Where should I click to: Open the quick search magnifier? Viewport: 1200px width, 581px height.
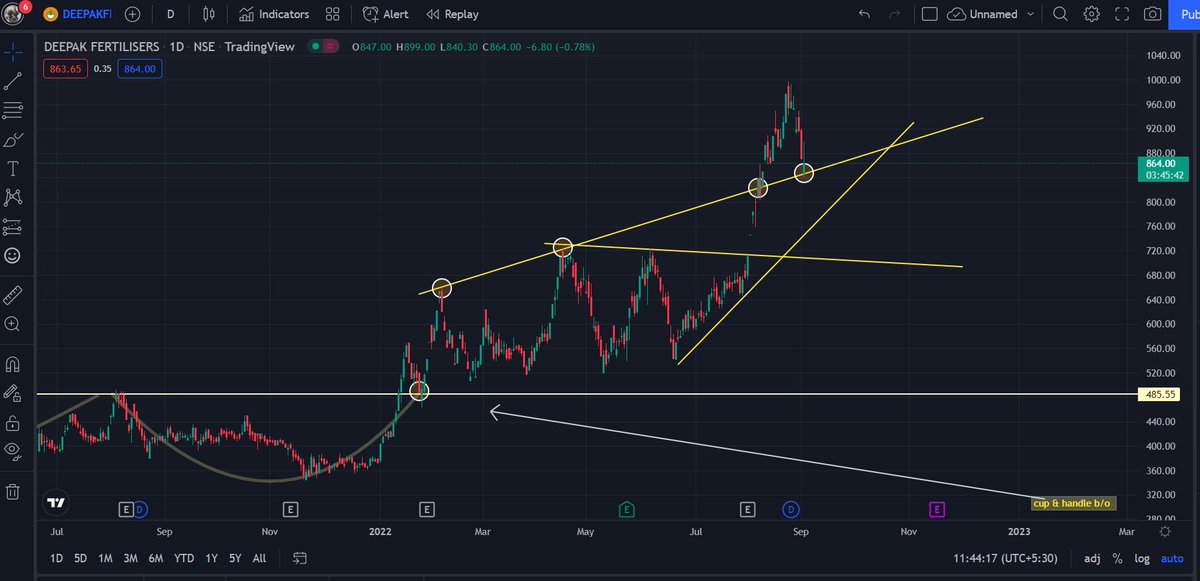pyautogui.click(x=1061, y=14)
